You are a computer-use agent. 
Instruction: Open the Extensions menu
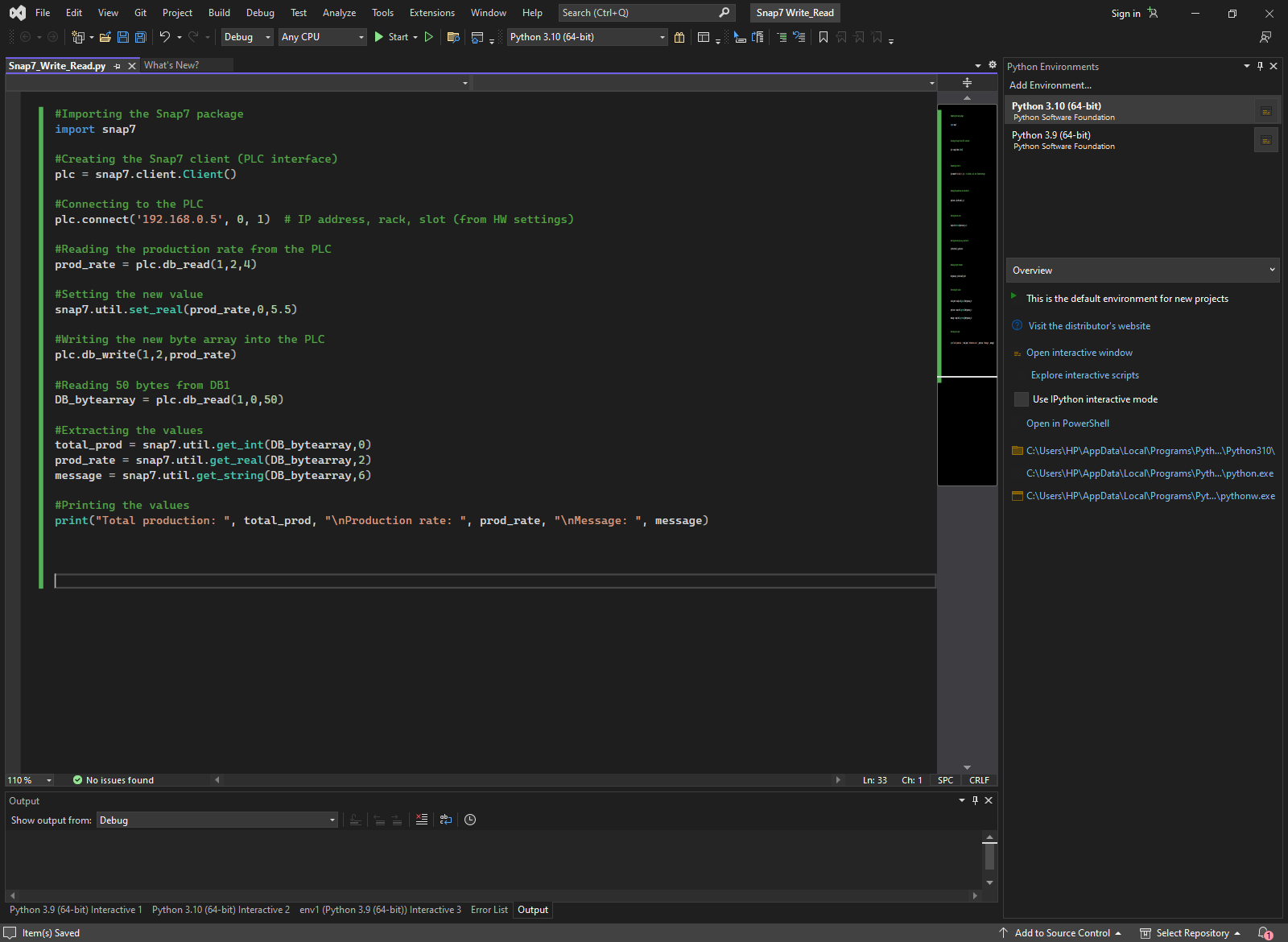click(x=431, y=13)
